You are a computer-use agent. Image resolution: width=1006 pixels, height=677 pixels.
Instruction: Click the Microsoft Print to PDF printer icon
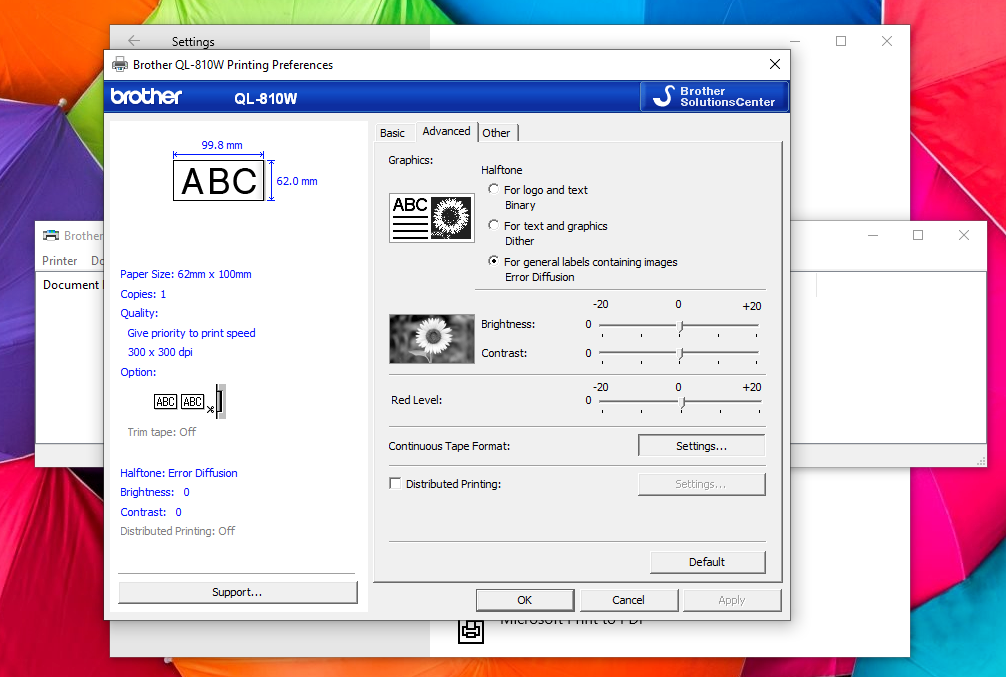click(x=471, y=631)
